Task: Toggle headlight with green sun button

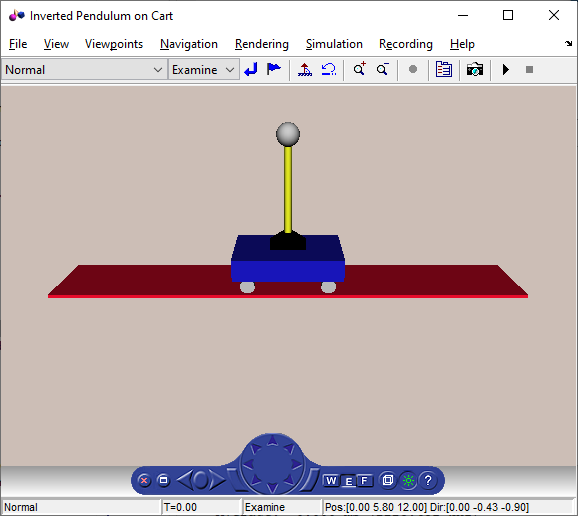Action: [408, 481]
